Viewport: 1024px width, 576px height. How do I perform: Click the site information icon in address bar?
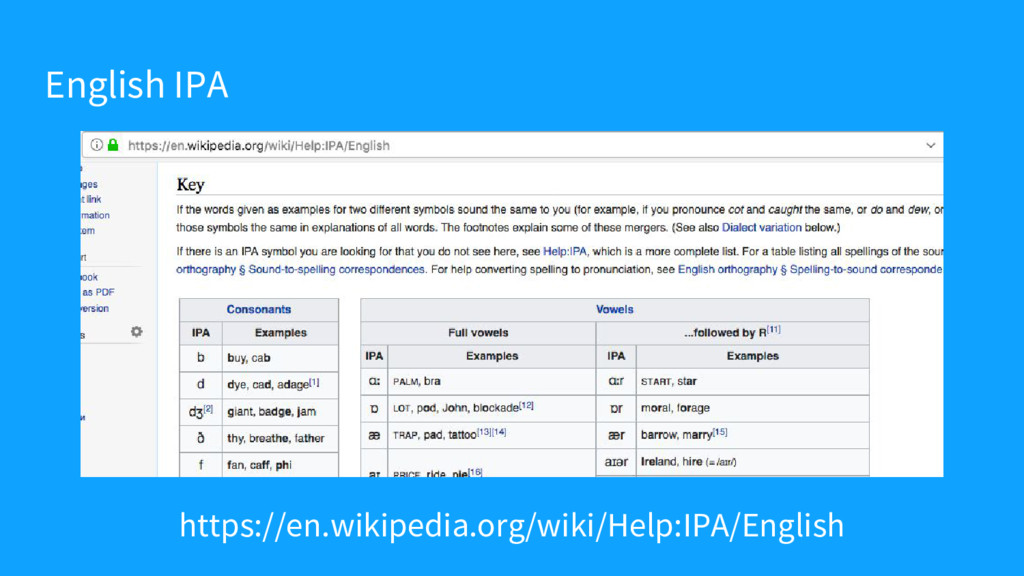pyautogui.click(x=95, y=145)
